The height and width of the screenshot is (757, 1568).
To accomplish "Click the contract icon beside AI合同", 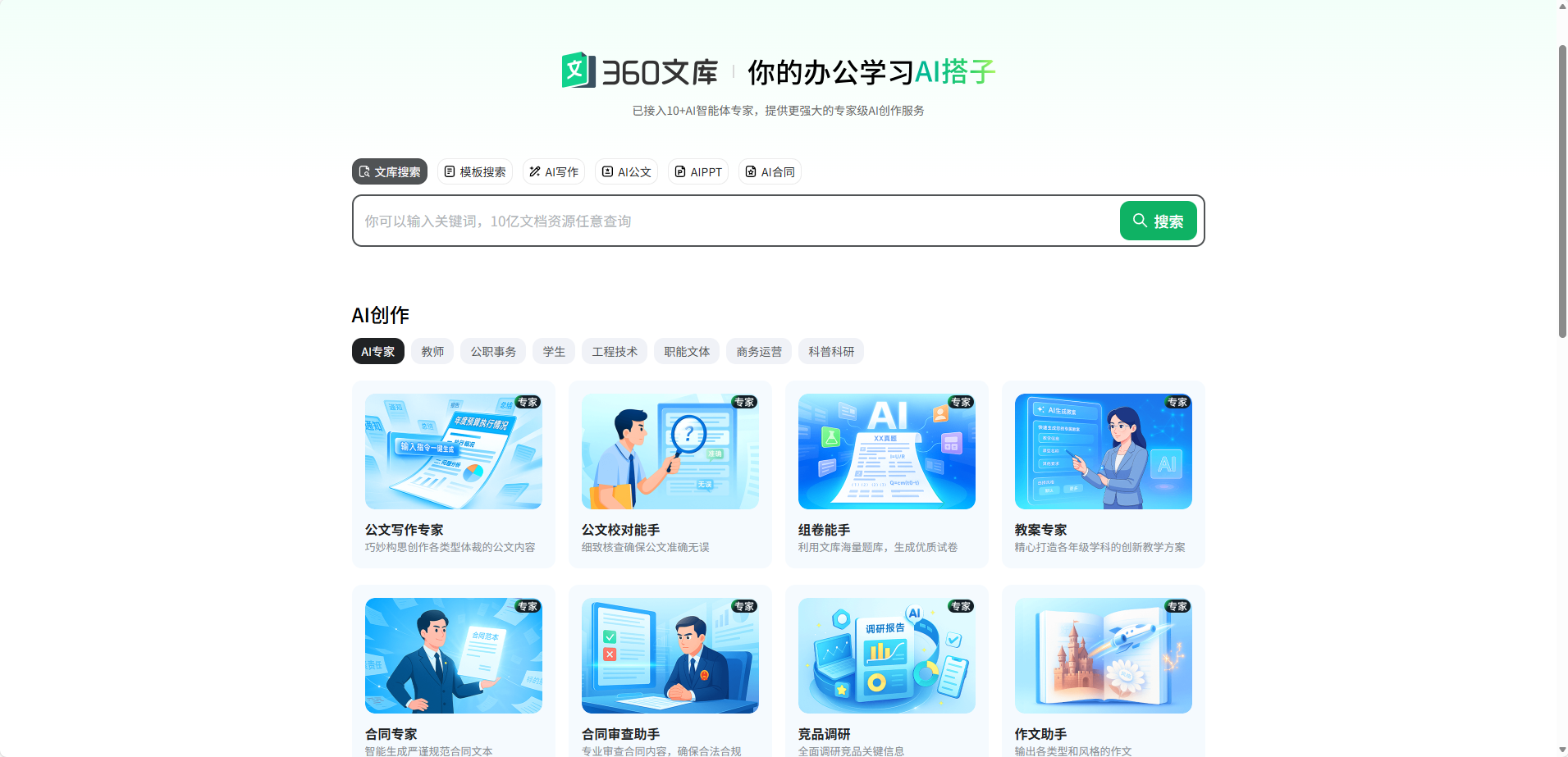I will (751, 171).
